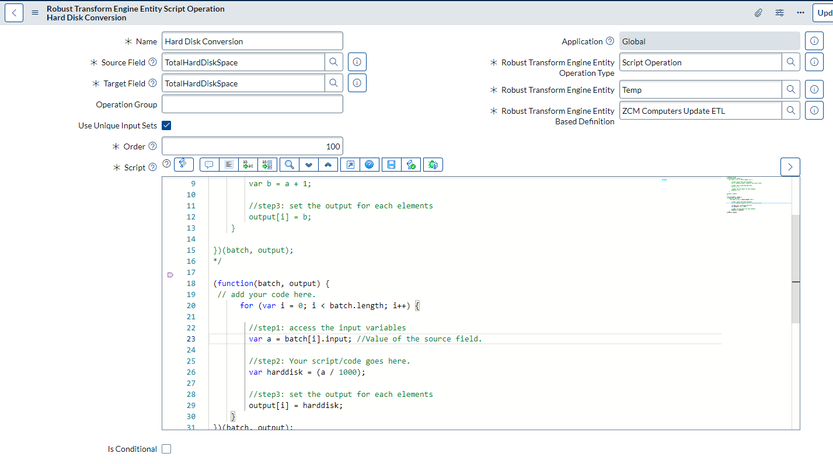Image resolution: width=833 pixels, height=464 pixels.
Task: Click line 26 'var harddisk = (a / 1000);'
Action: pyautogui.click(x=307, y=372)
